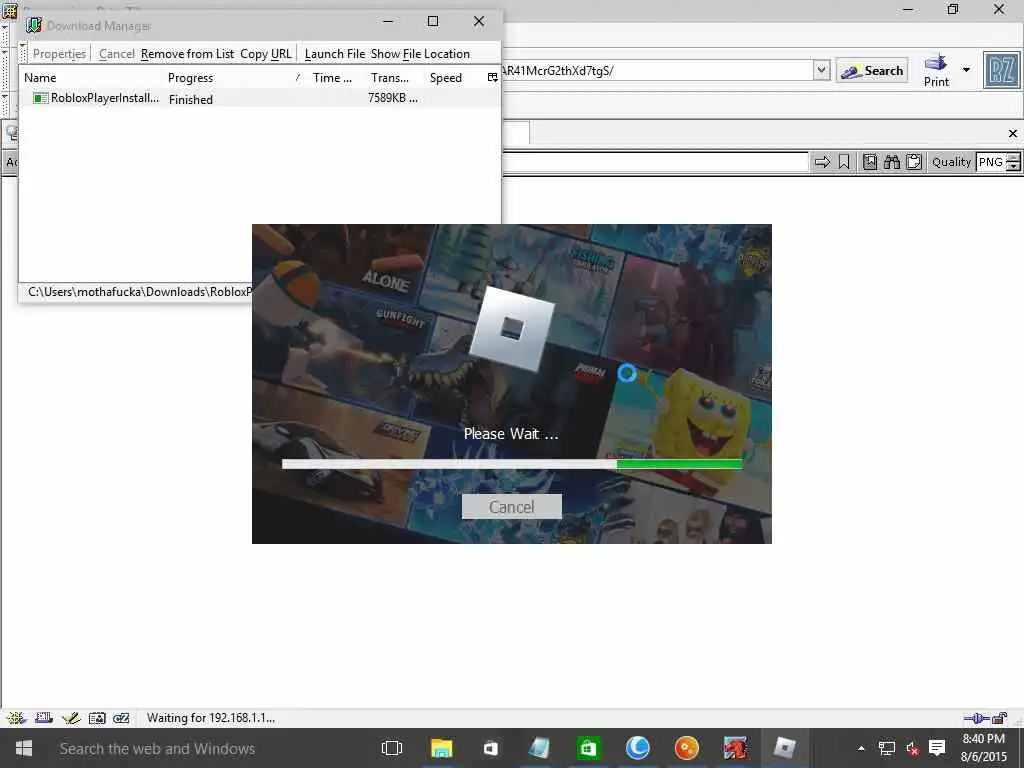
Task: Click Properties in Download Manager toolbar
Action: coord(59,54)
